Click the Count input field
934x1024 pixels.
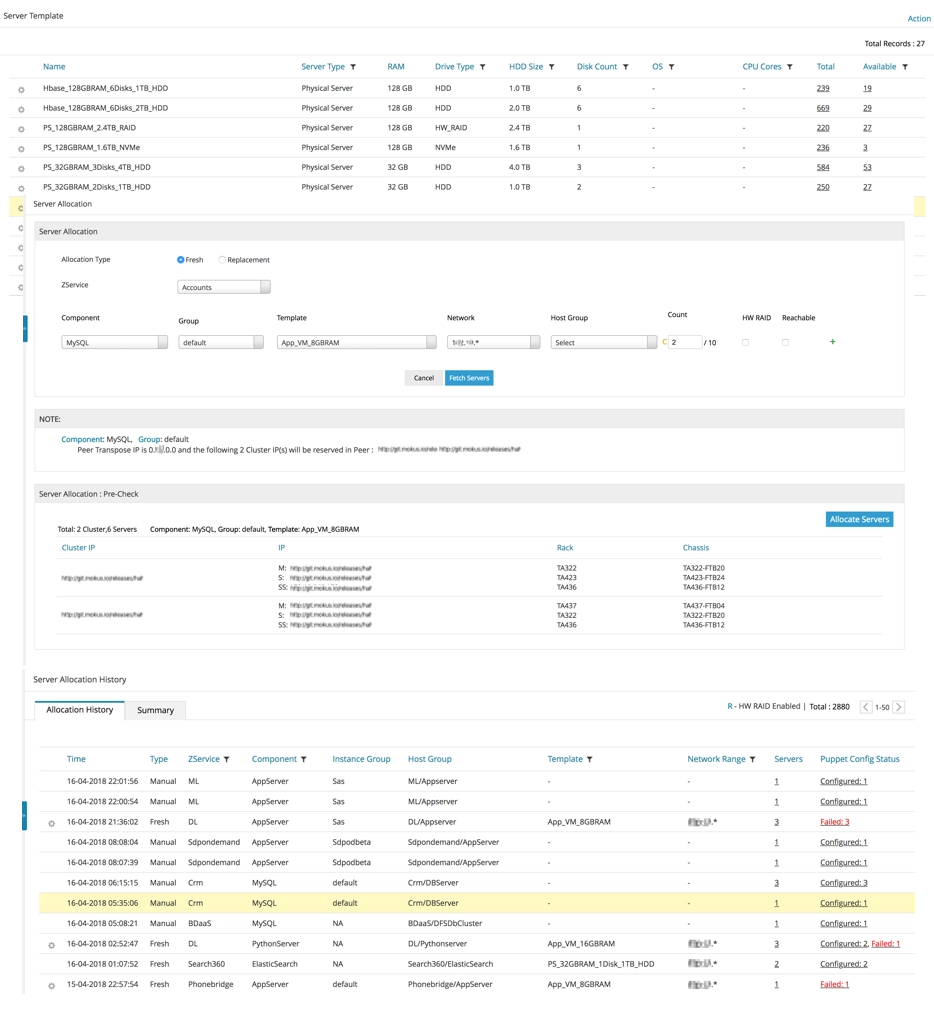(x=685, y=343)
